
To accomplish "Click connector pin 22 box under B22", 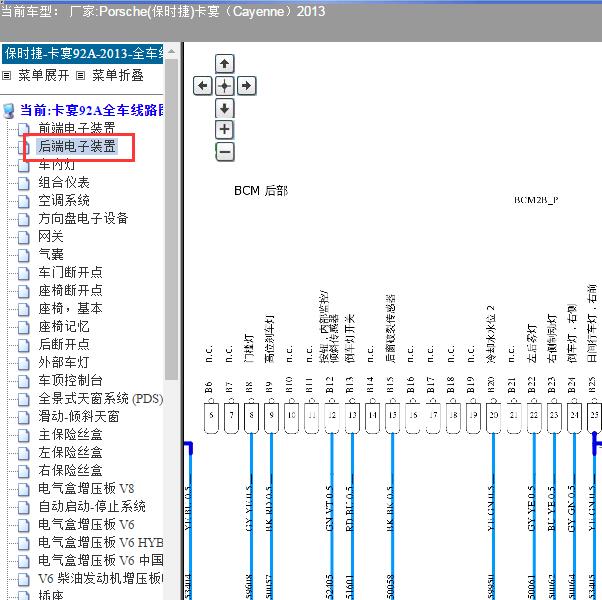I will click(x=534, y=418).
